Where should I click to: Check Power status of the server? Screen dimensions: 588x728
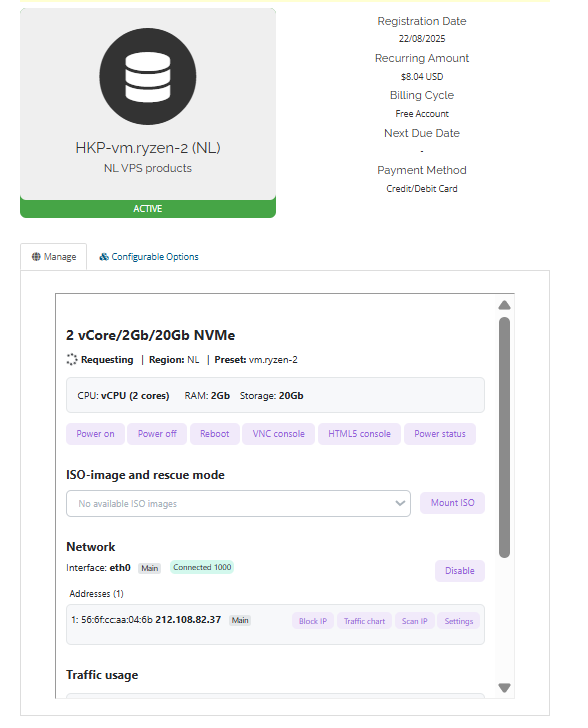pyautogui.click(x=439, y=434)
